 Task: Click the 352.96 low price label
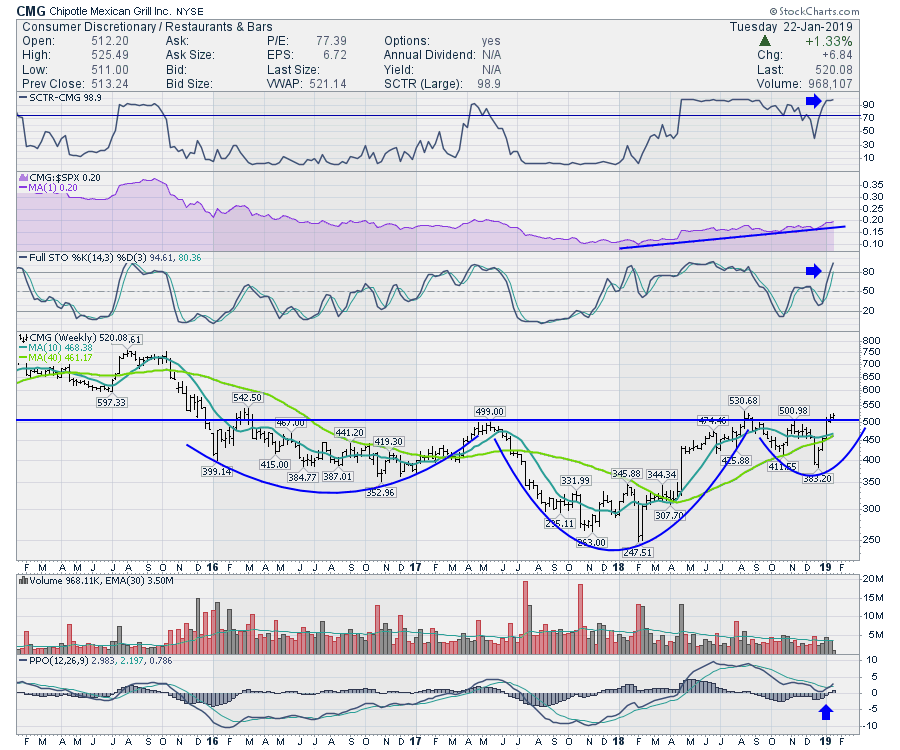point(381,493)
